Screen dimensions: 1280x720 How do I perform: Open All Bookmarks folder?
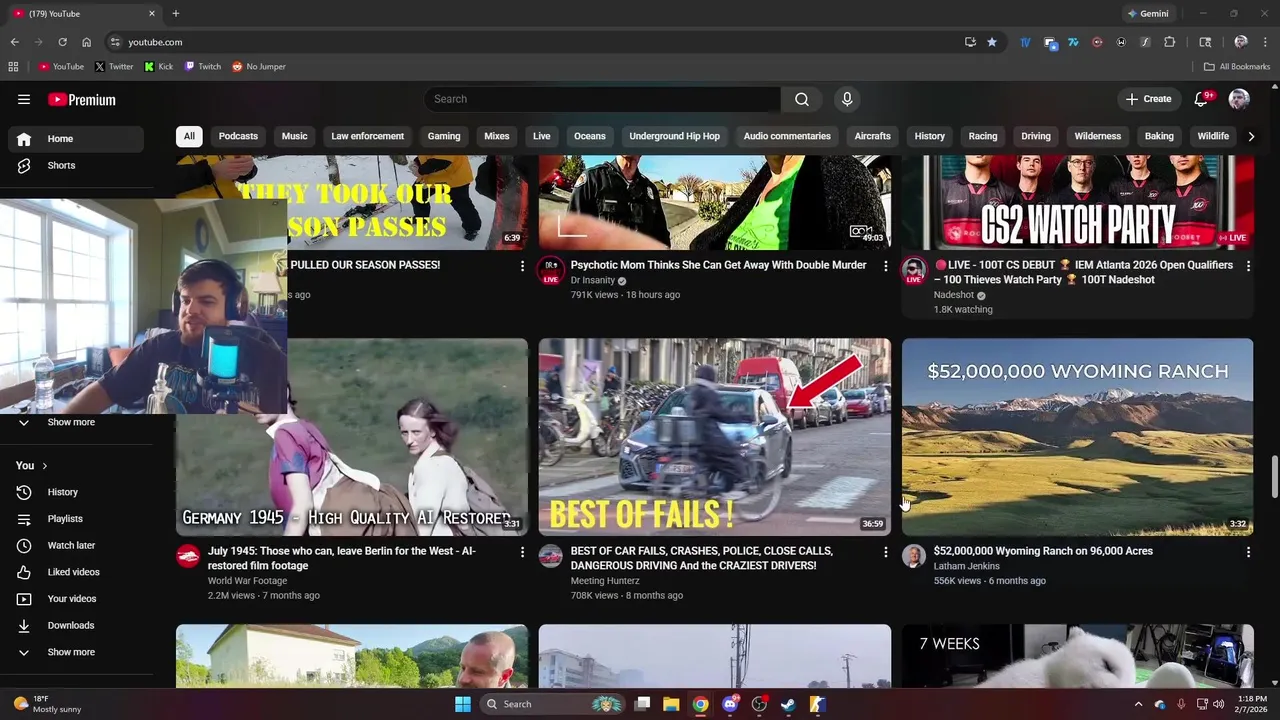[1237, 67]
